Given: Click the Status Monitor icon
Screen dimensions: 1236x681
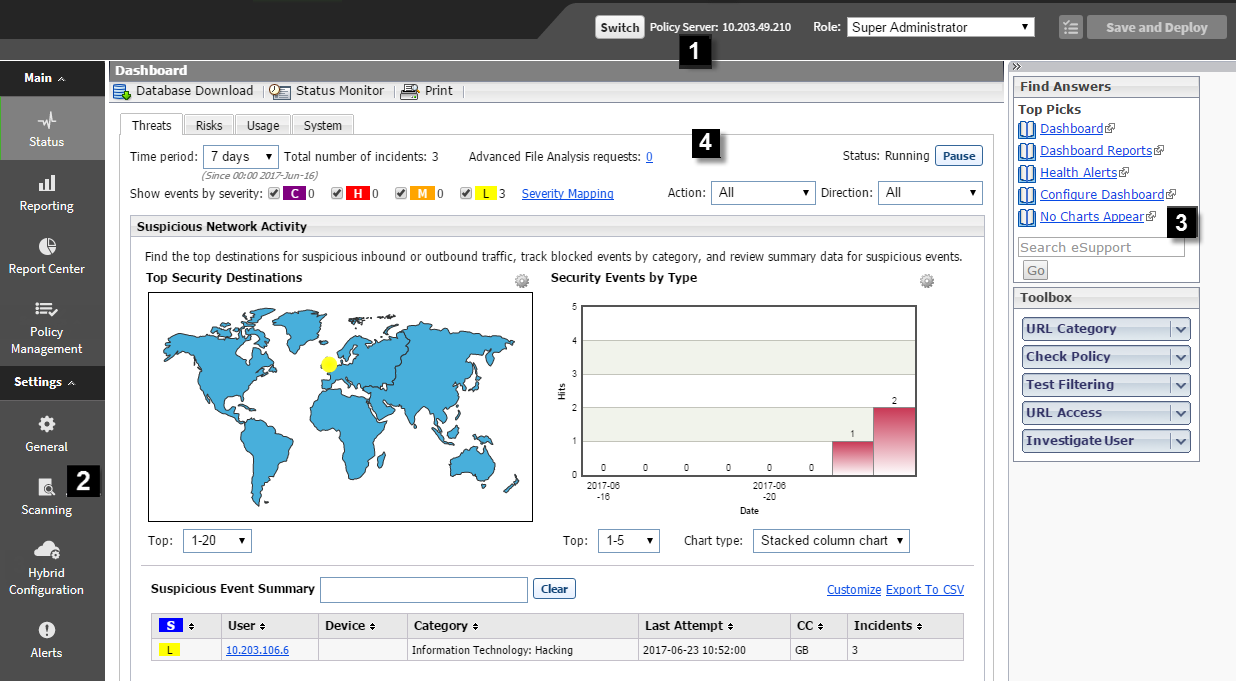Looking at the screenshot, I should click(280, 91).
